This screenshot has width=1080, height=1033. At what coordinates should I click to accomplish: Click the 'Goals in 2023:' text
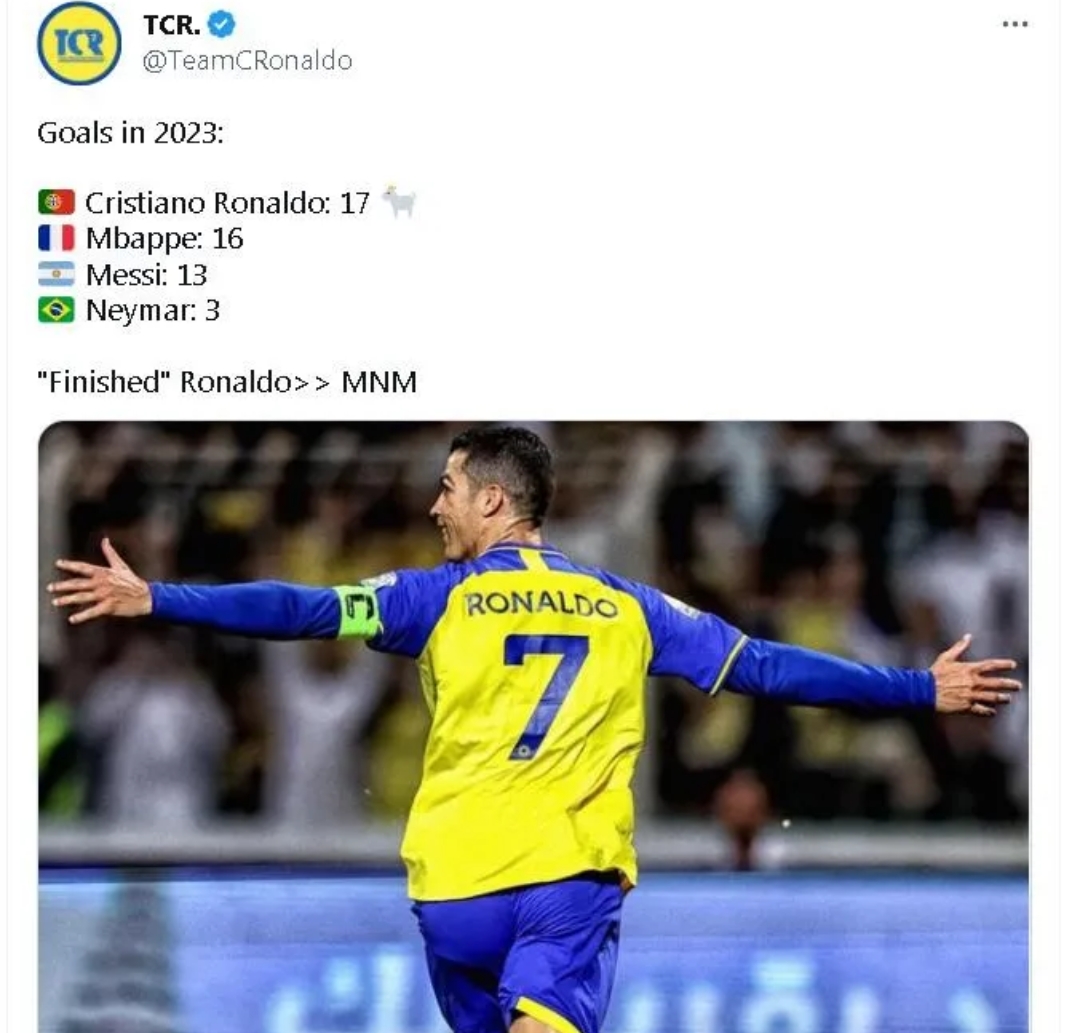point(130,133)
